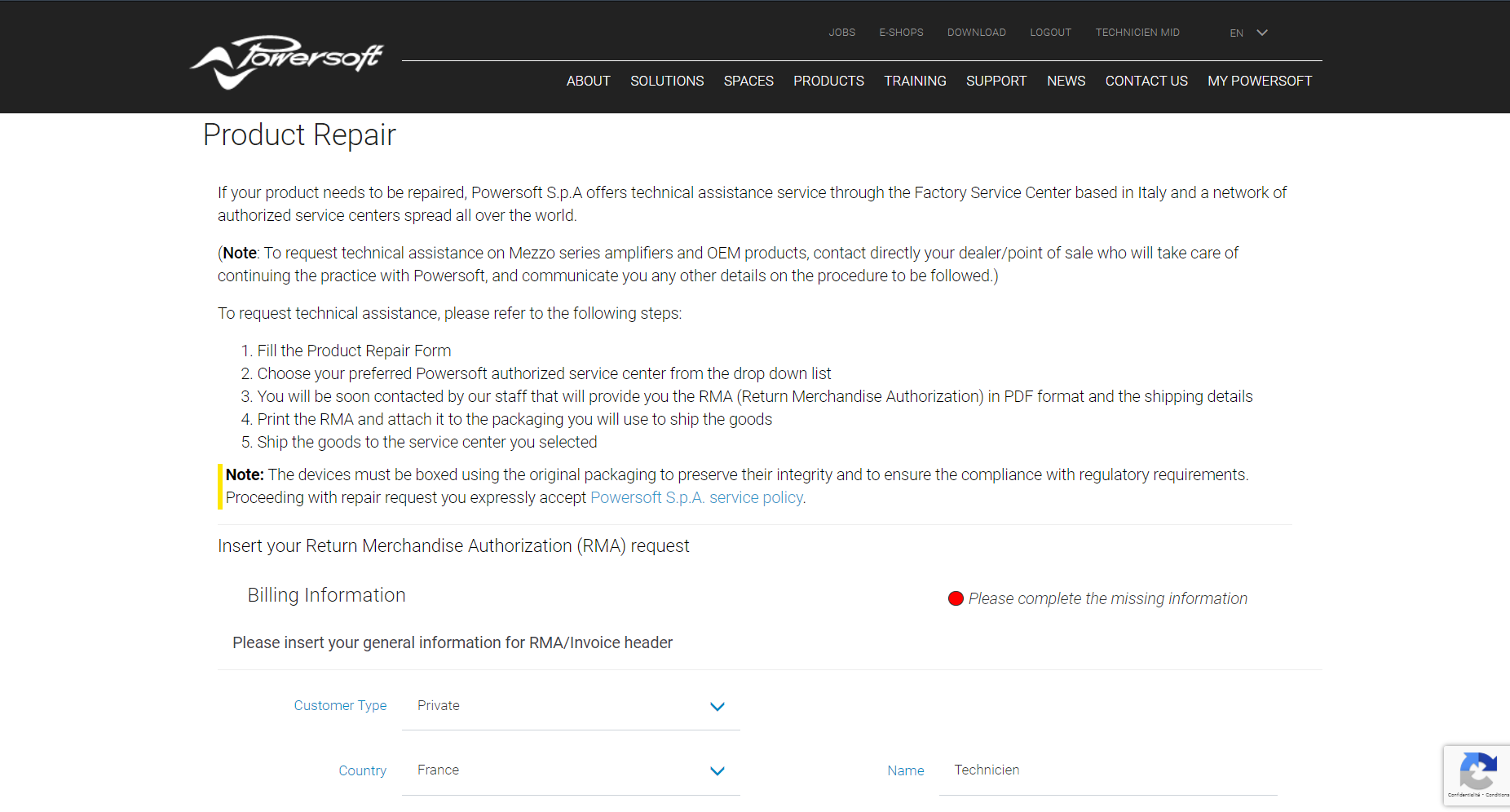Open the PRODUCTS menu
Screen dimensions: 1510x812
point(828,81)
